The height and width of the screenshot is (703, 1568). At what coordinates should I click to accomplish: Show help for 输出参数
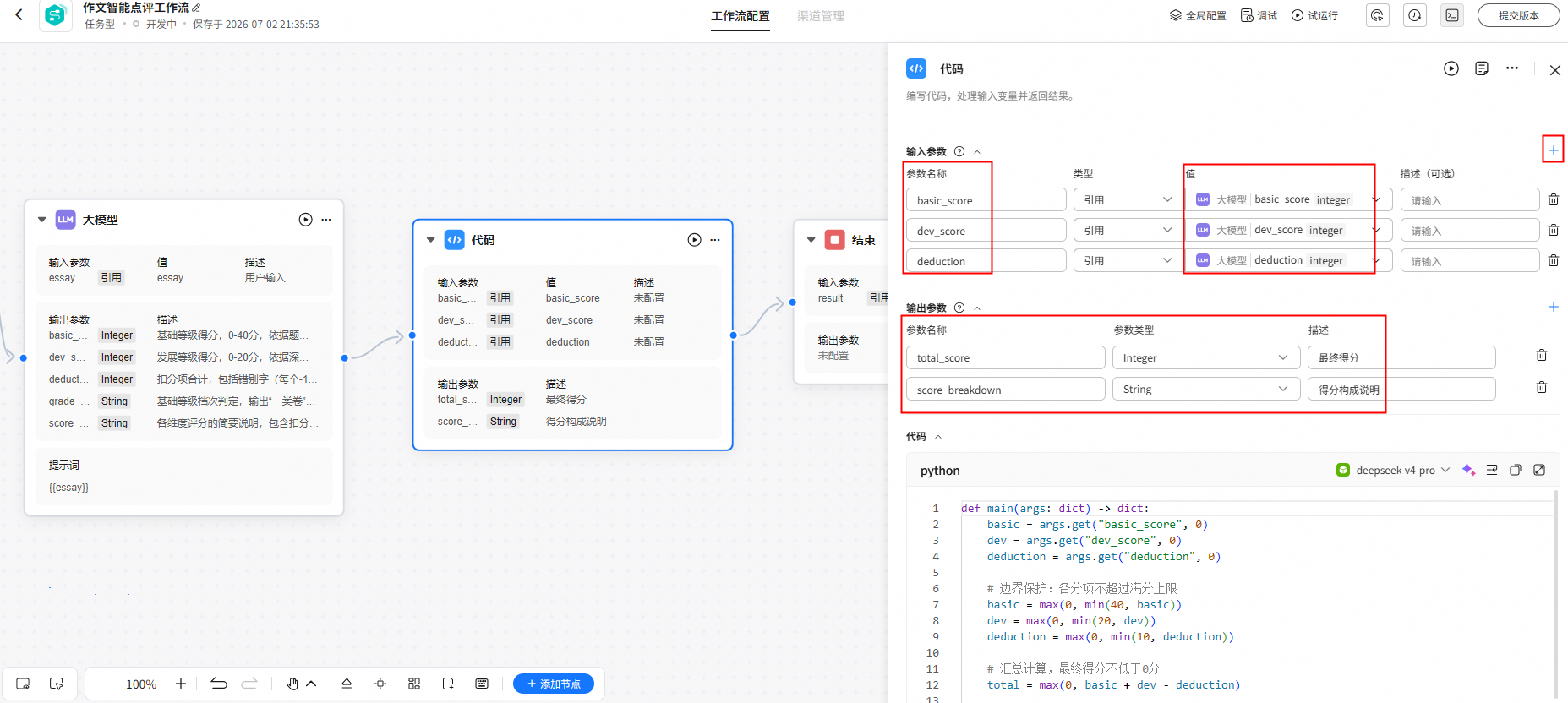(959, 308)
